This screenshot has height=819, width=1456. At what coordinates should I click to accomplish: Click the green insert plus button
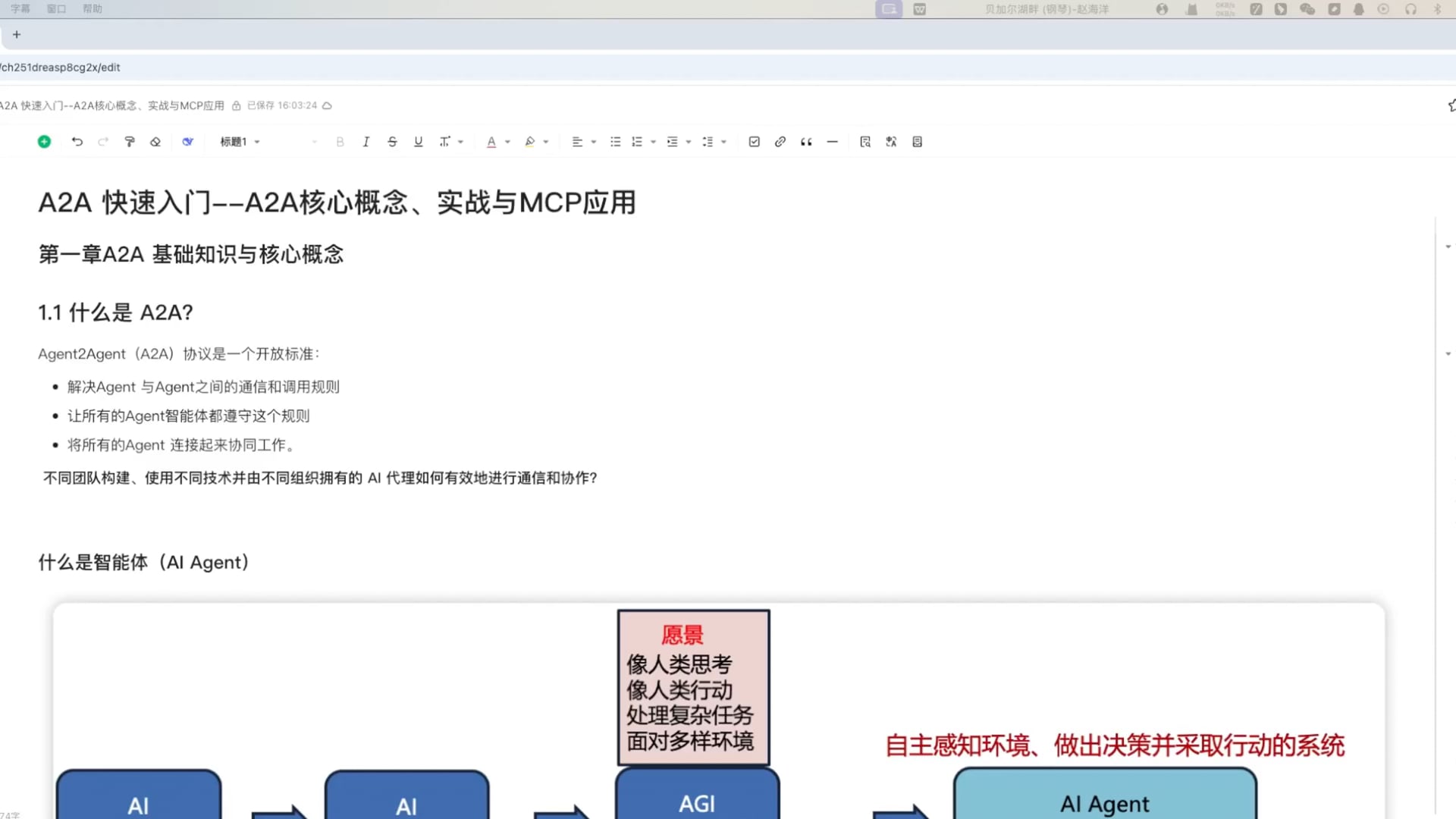click(44, 142)
